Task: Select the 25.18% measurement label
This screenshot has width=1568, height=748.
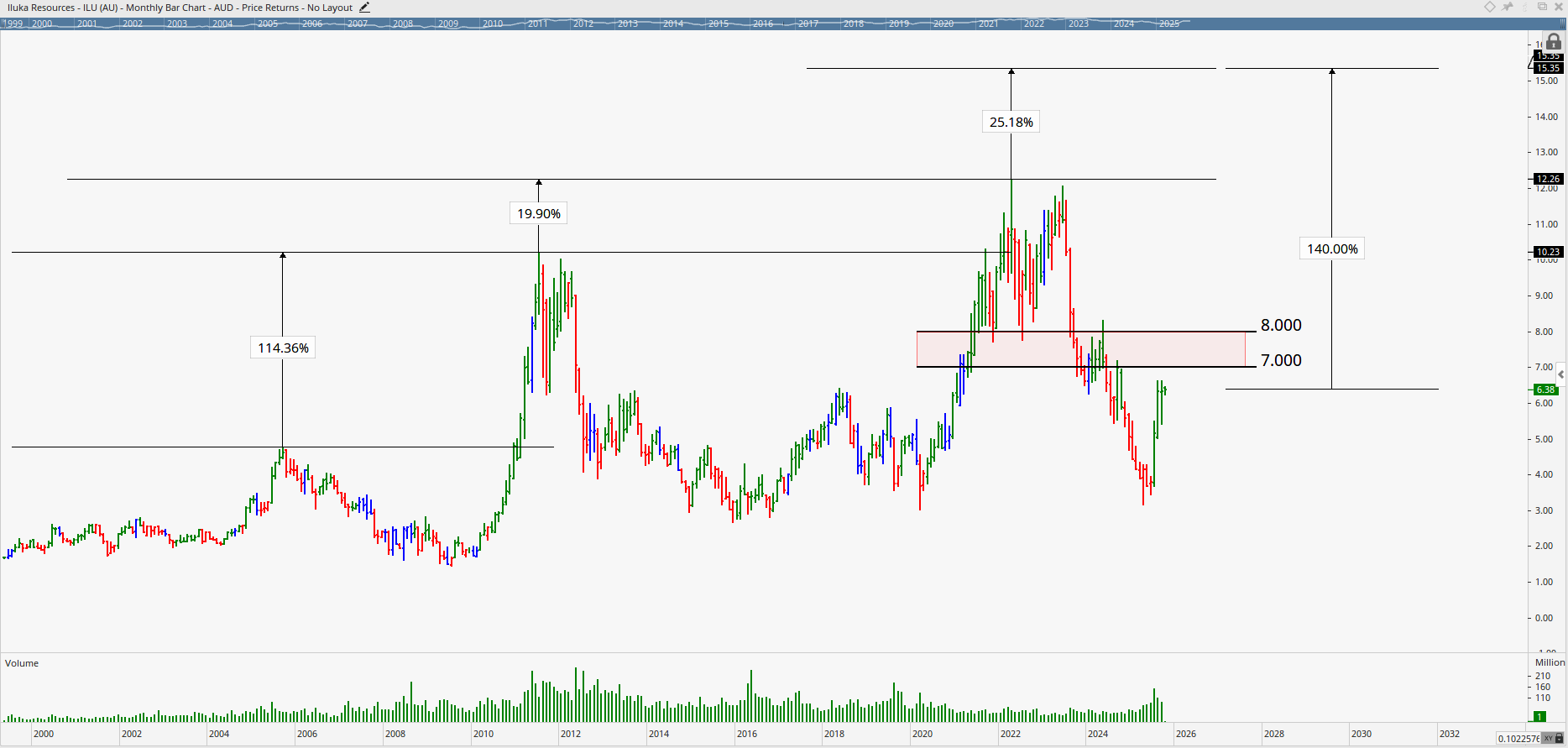Action: coord(1011,122)
